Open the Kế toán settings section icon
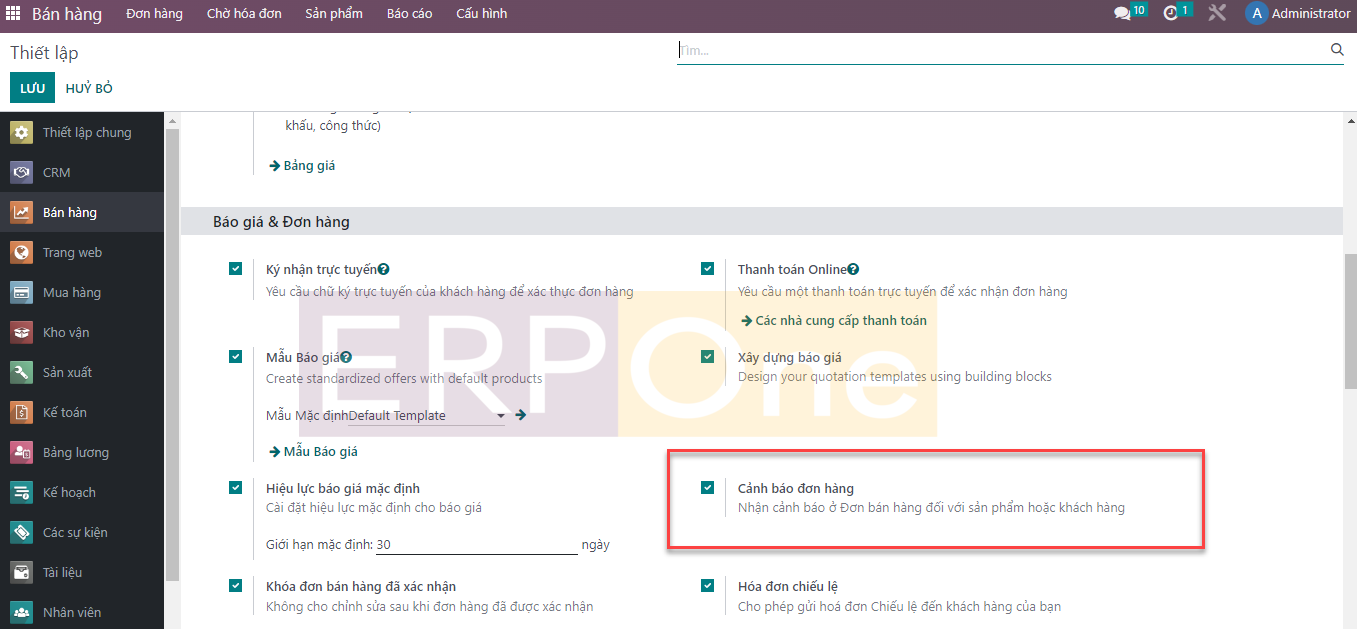The image size is (1357, 629). pos(22,412)
